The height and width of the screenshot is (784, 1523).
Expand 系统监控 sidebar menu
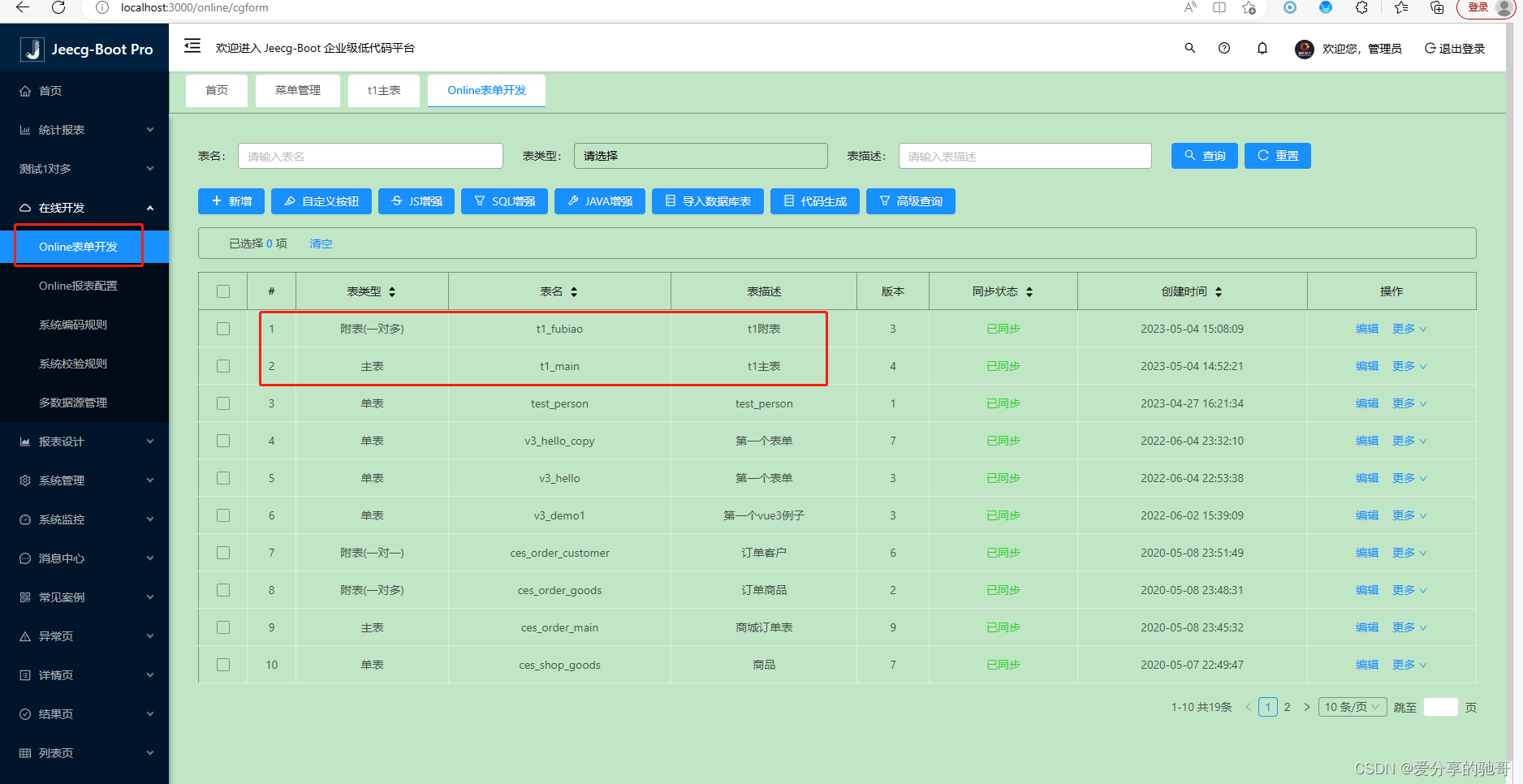(84, 519)
